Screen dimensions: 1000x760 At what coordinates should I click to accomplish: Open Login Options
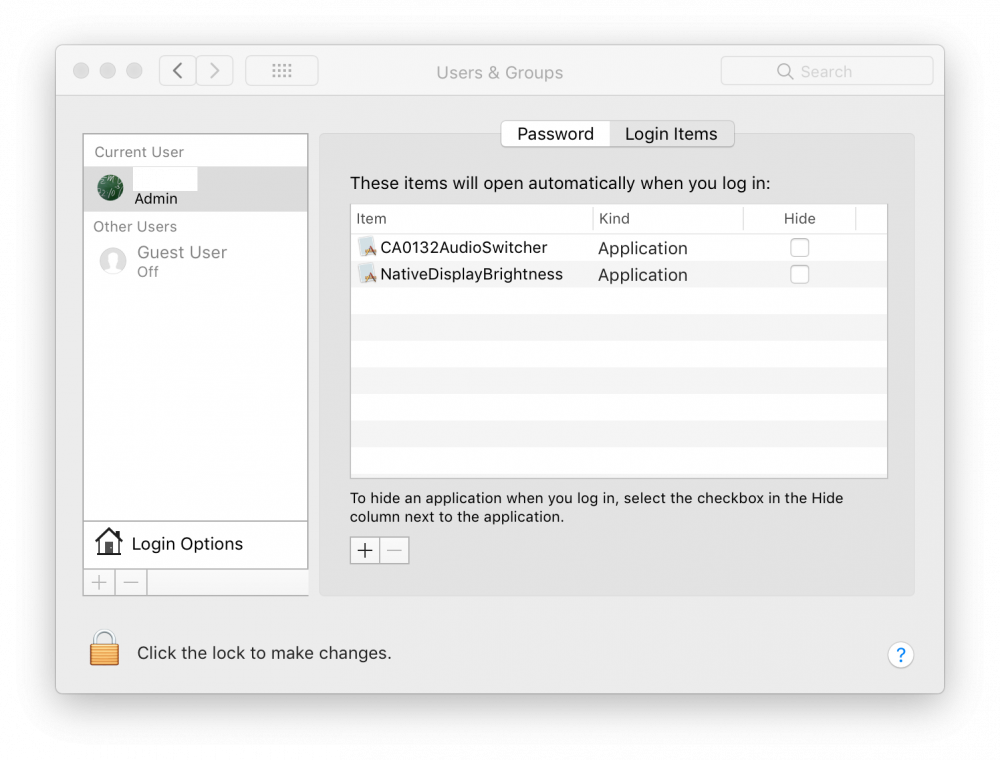pyautogui.click(x=196, y=544)
